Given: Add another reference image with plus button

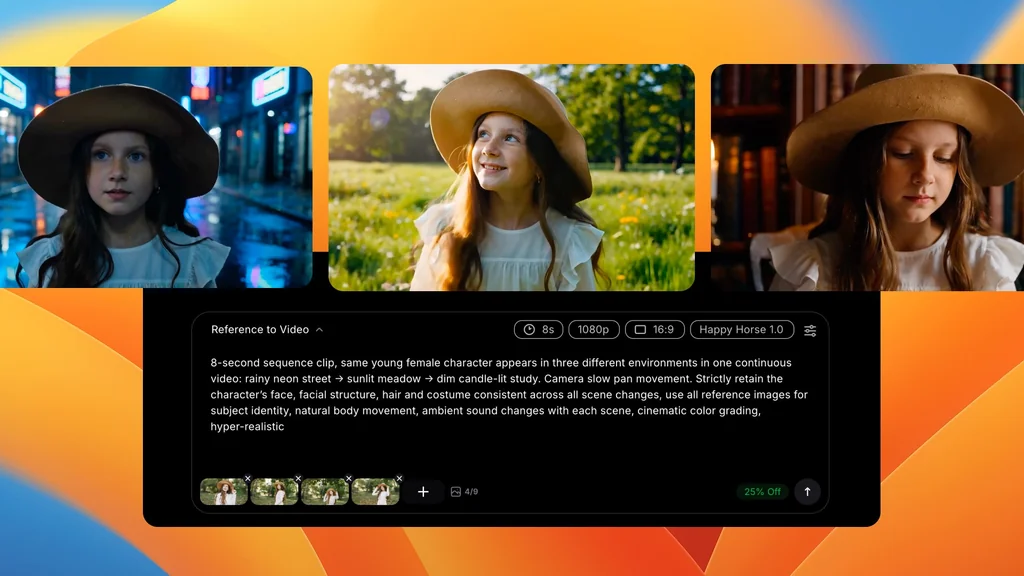Looking at the screenshot, I should pos(423,492).
